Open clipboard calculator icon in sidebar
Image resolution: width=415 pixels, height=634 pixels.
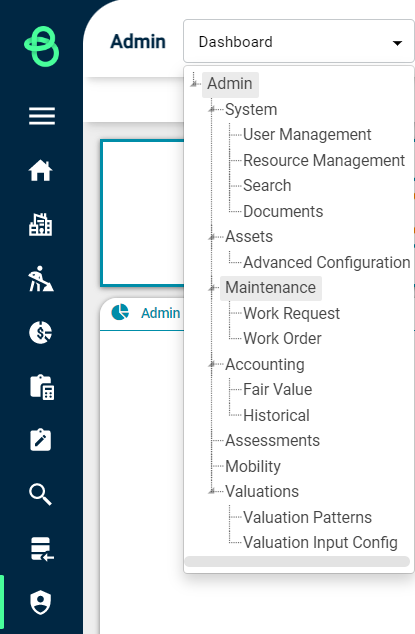[42, 387]
